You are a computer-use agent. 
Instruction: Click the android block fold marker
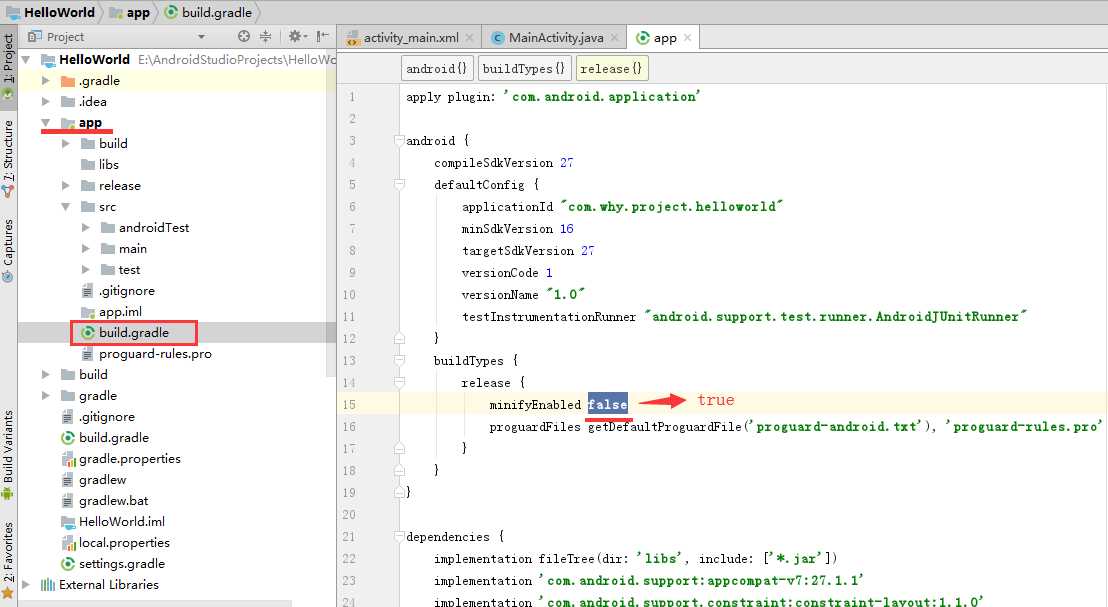click(x=399, y=140)
